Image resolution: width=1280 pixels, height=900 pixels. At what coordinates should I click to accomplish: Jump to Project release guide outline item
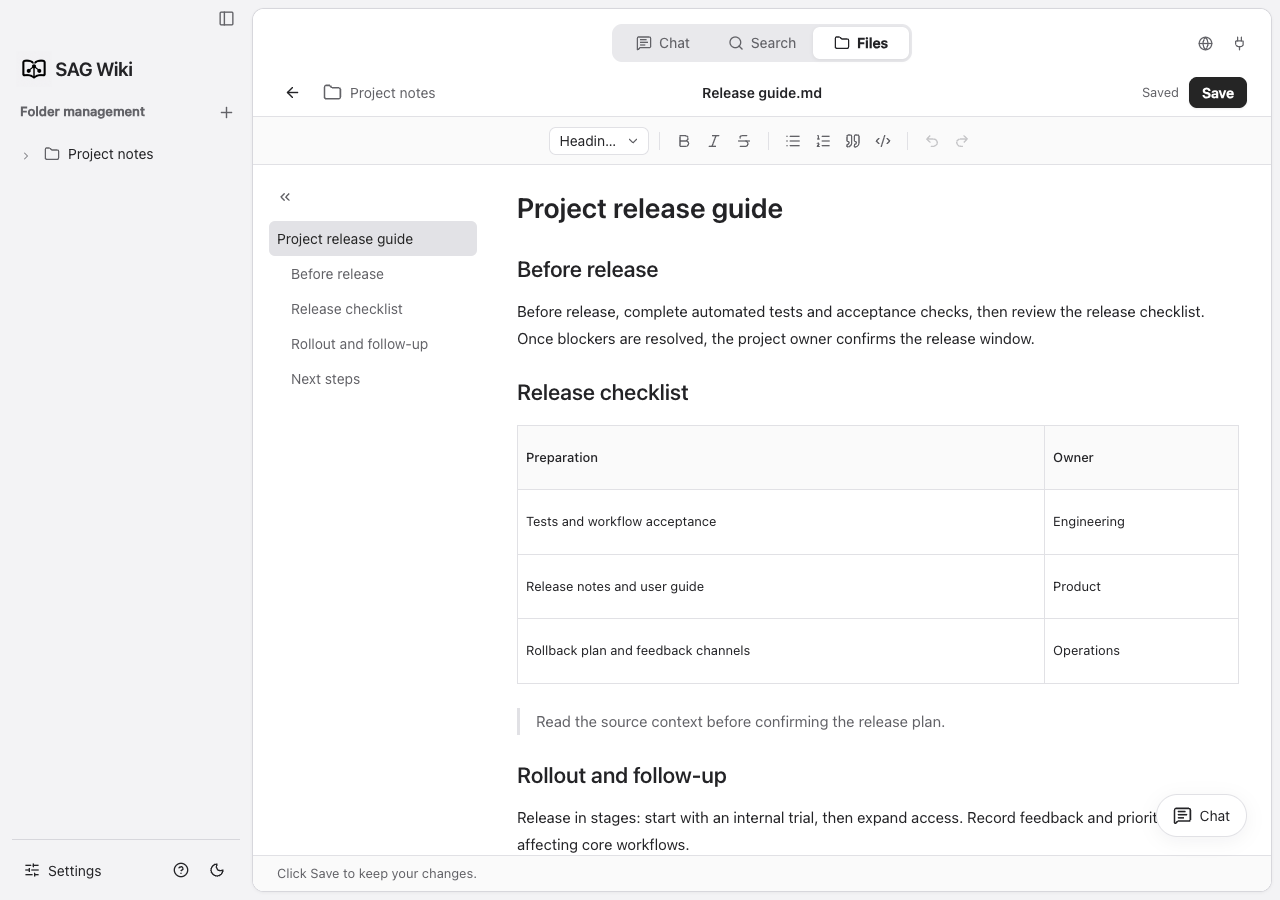coord(373,238)
